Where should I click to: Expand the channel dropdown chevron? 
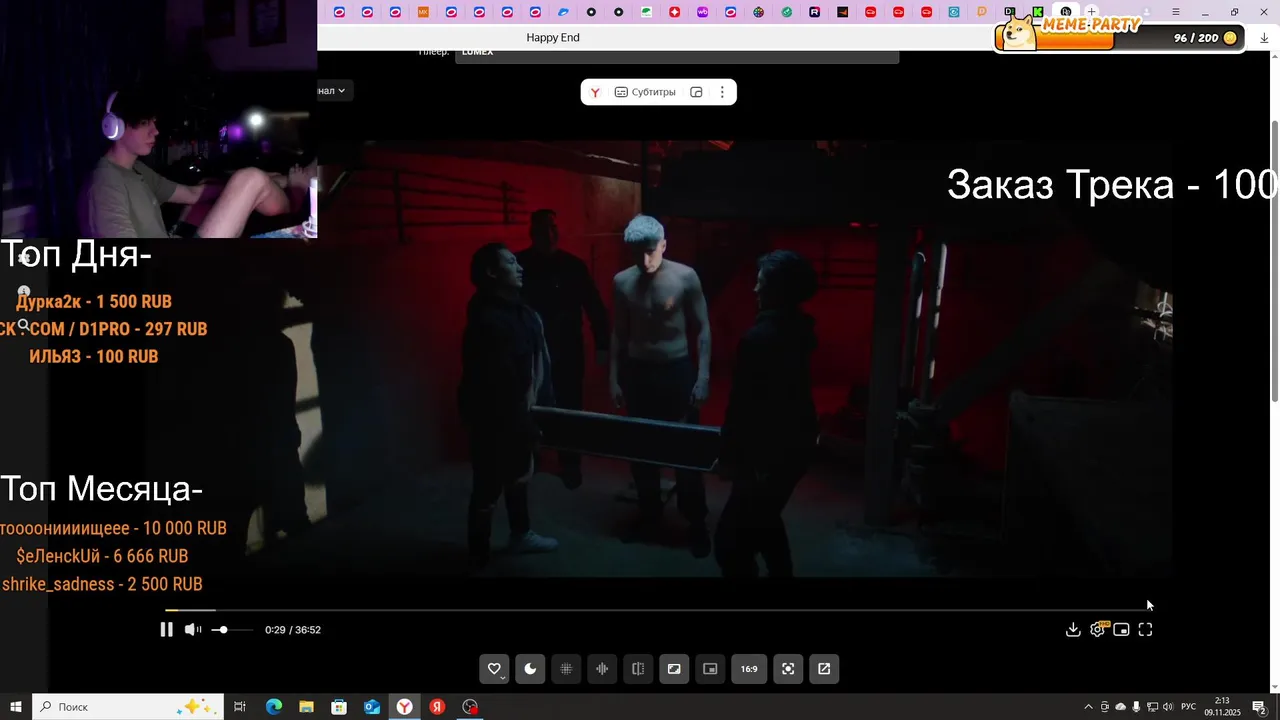click(341, 91)
